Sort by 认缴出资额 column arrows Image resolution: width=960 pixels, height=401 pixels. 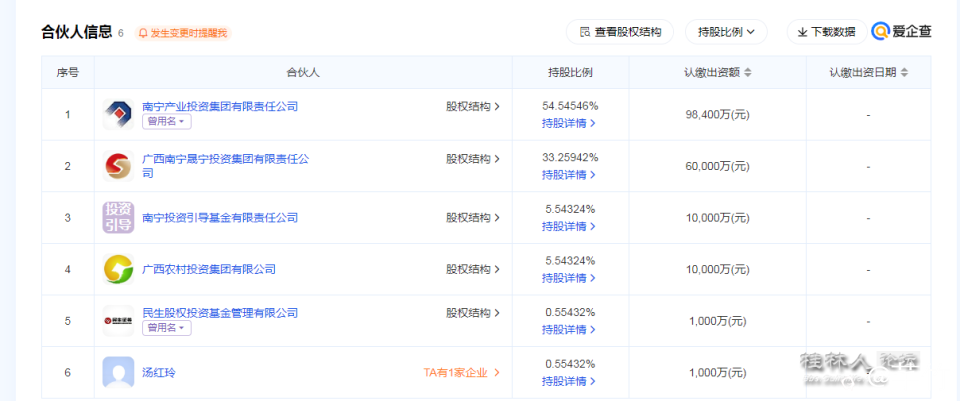[748, 73]
